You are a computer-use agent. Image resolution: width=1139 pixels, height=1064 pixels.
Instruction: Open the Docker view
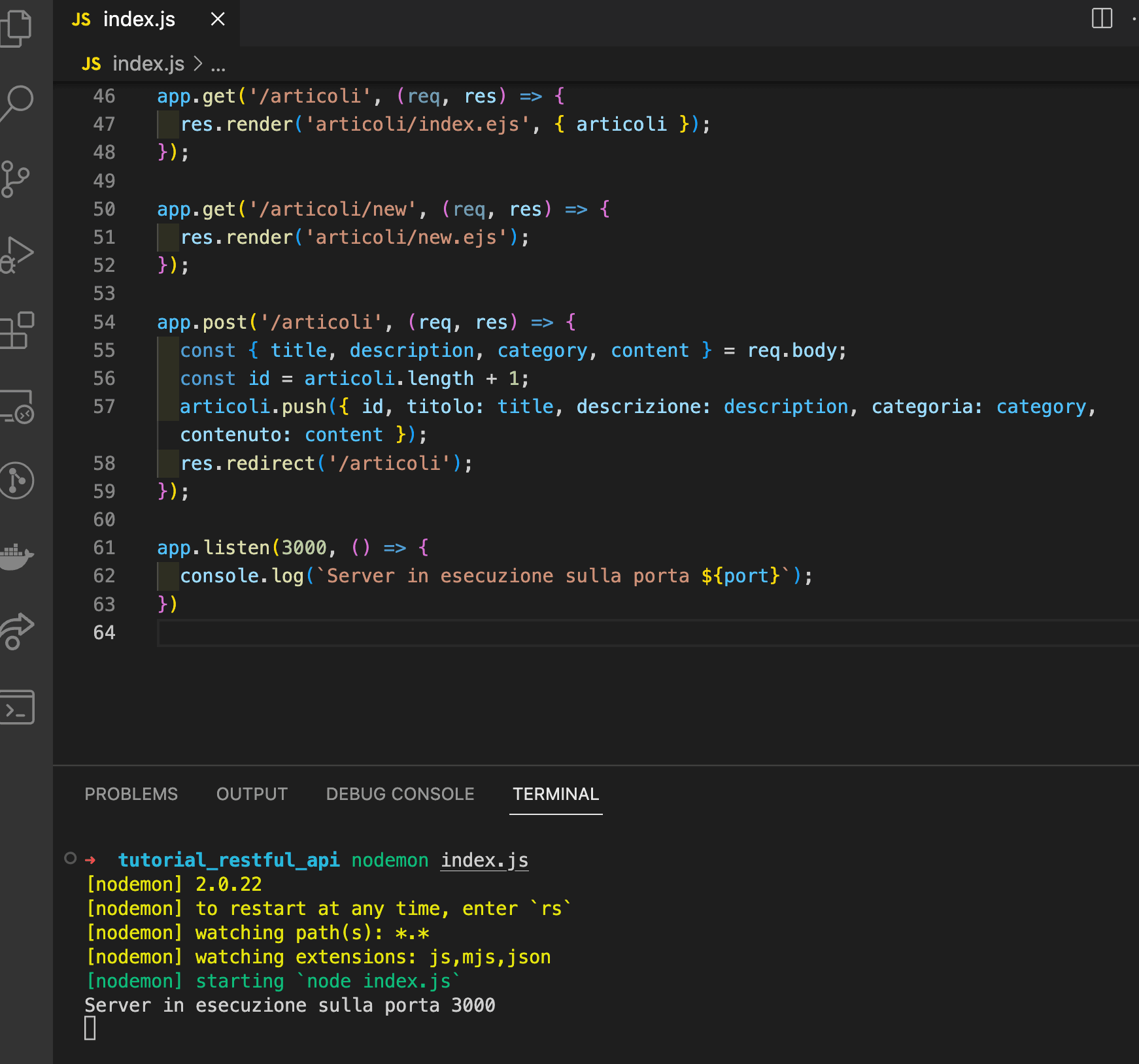tap(17, 556)
